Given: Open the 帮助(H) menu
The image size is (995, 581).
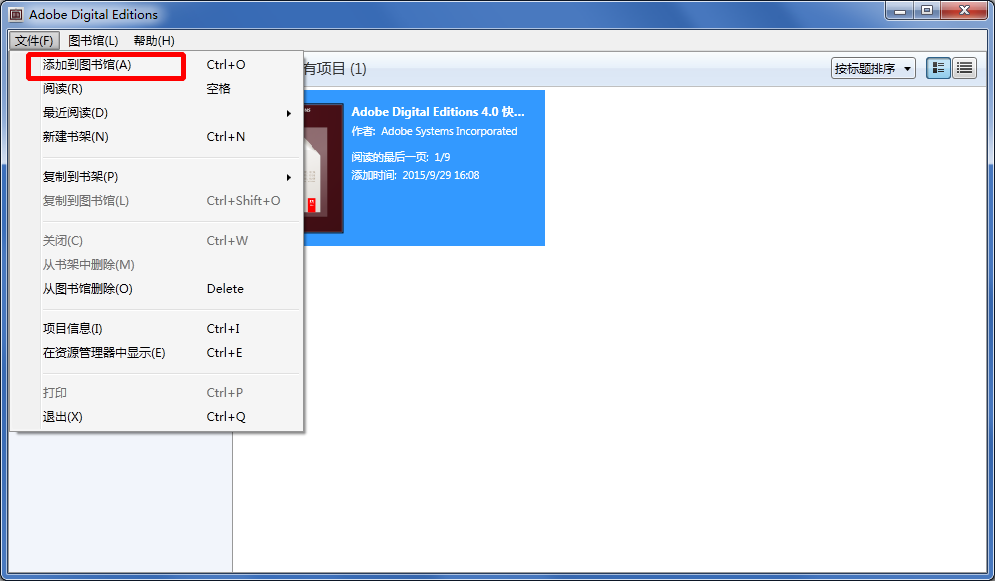Looking at the screenshot, I should click(x=154, y=41).
